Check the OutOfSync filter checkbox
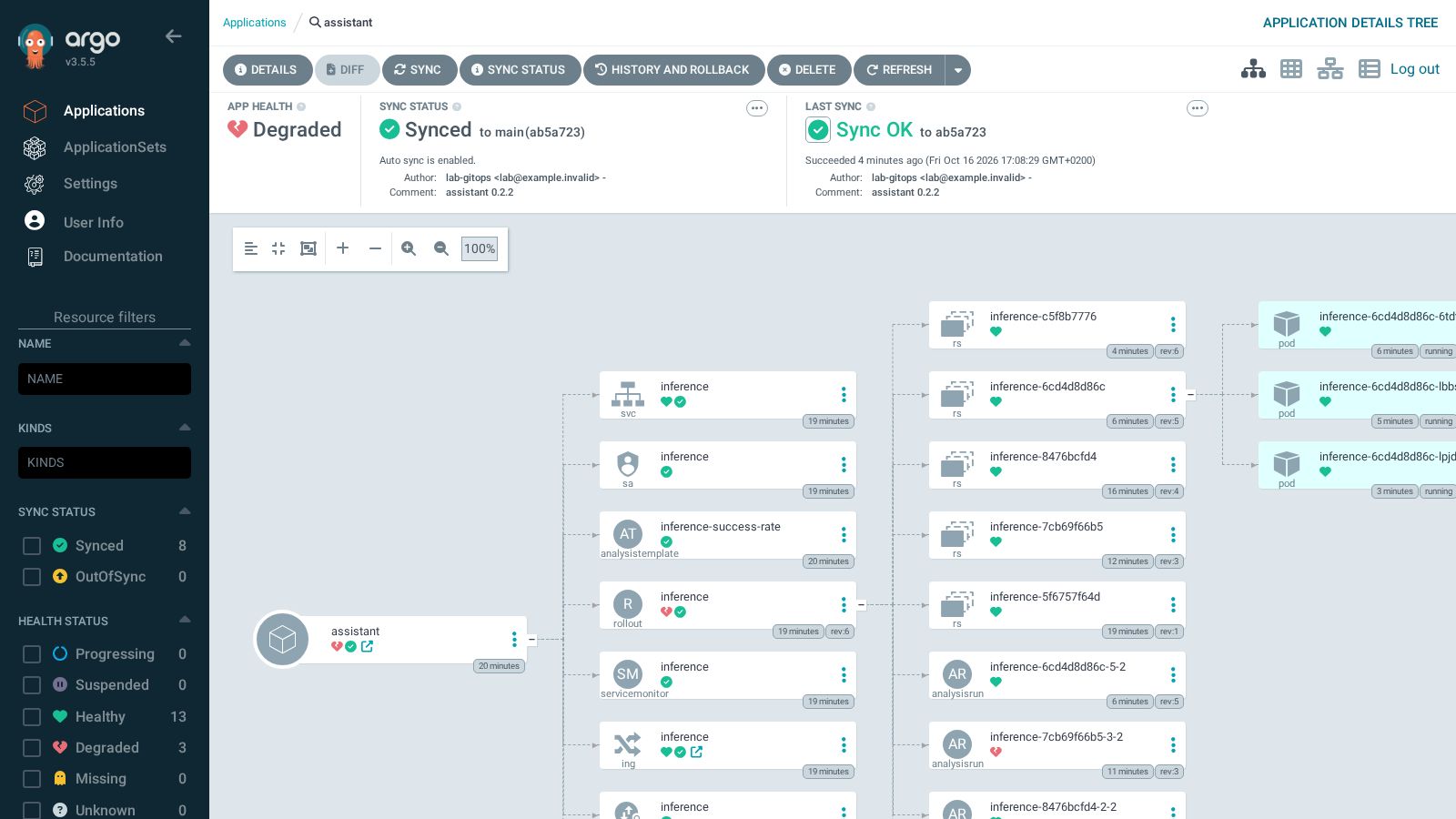Viewport: 1456px width, 819px height. coord(32,576)
